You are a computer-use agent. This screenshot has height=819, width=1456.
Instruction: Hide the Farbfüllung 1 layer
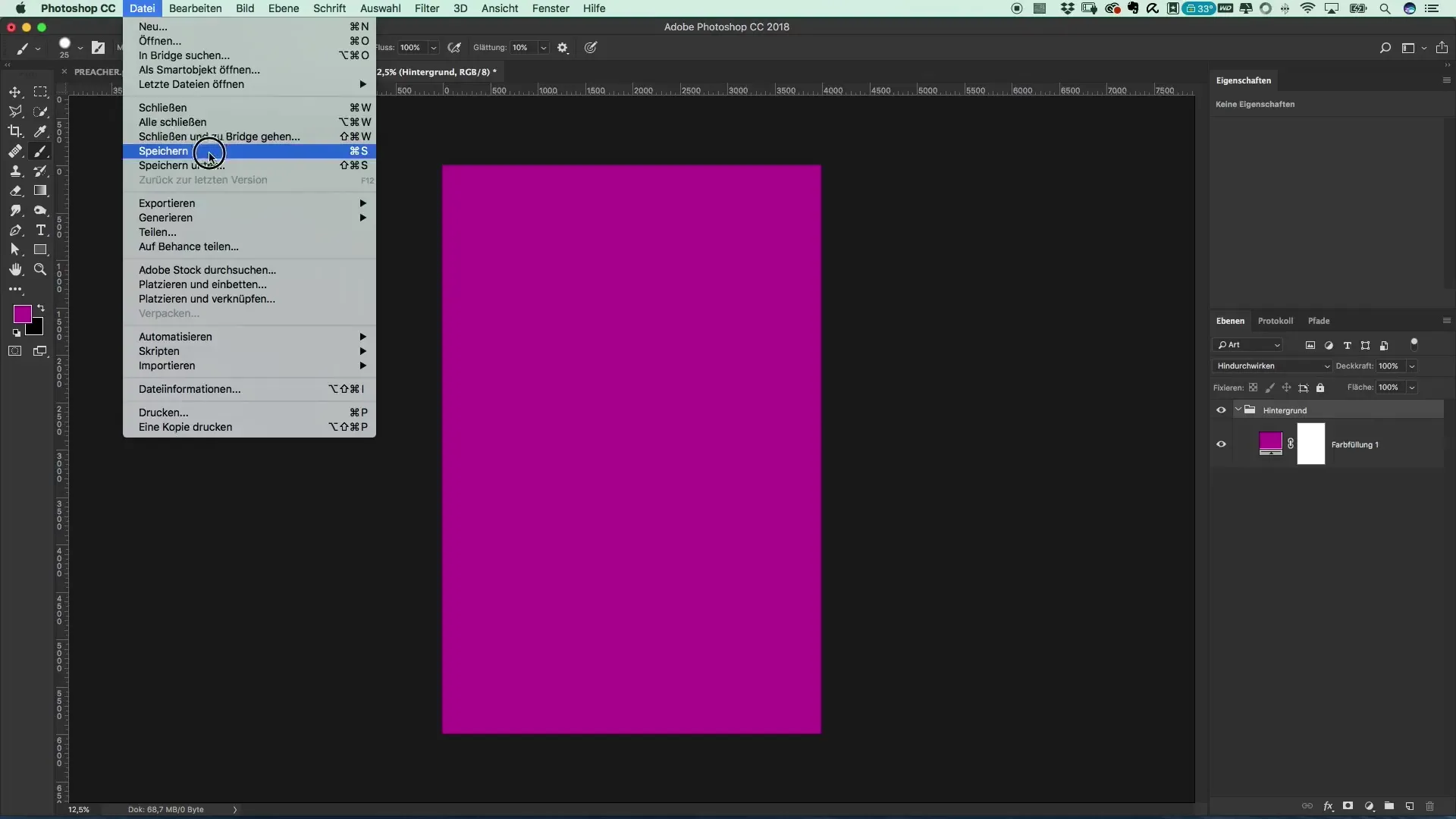(x=1221, y=444)
